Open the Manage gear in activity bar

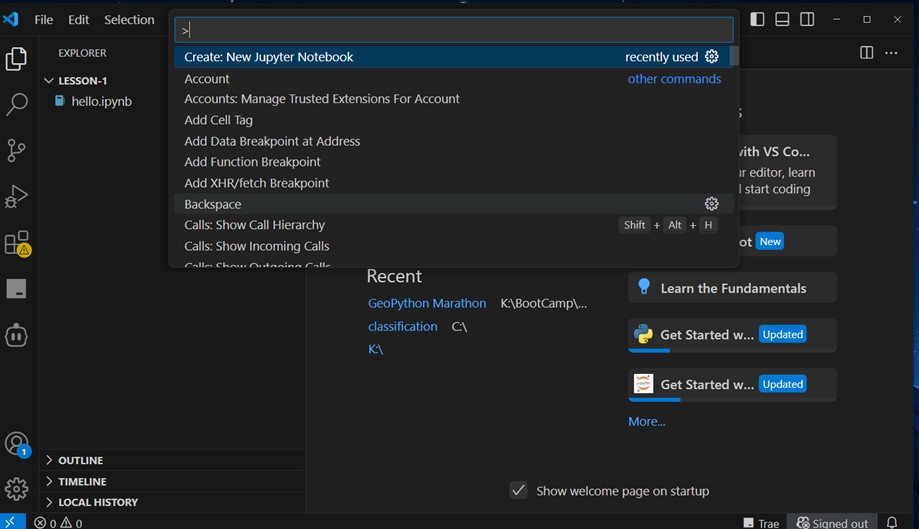16,489
